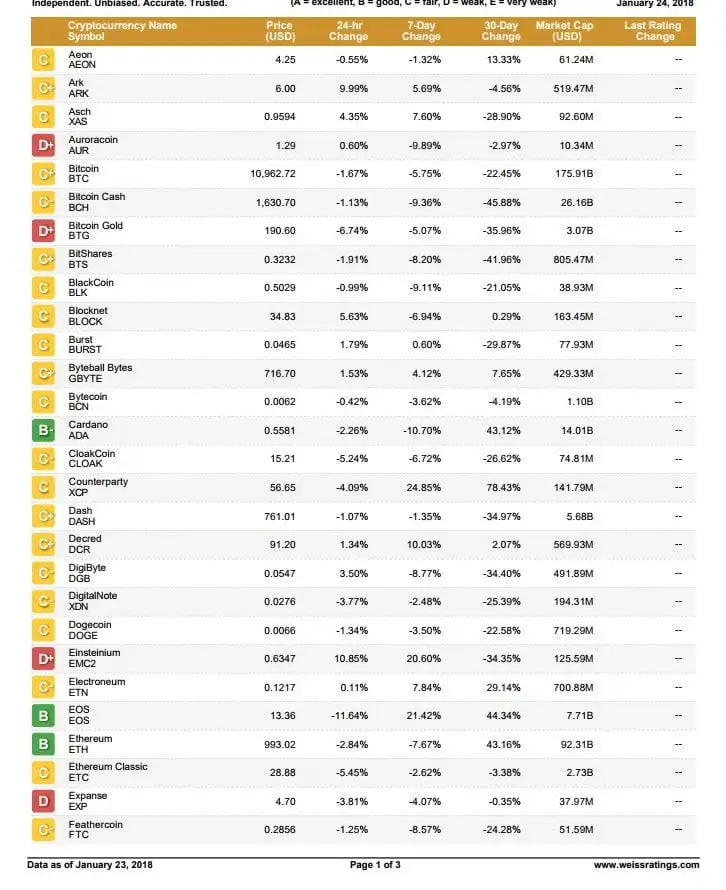Click the Market Cap (USD) column header
Screen dimensions: 726x890
click(x=564, y=31)
